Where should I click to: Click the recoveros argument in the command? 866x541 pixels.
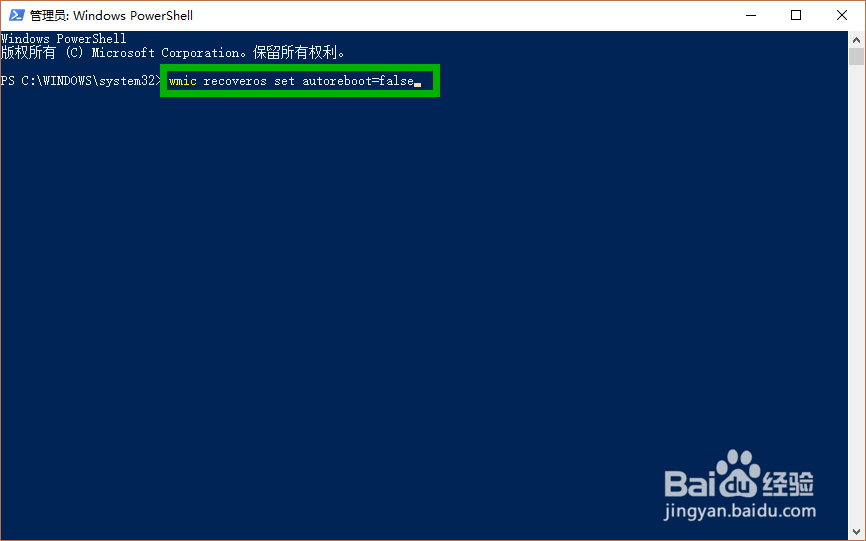235,81
